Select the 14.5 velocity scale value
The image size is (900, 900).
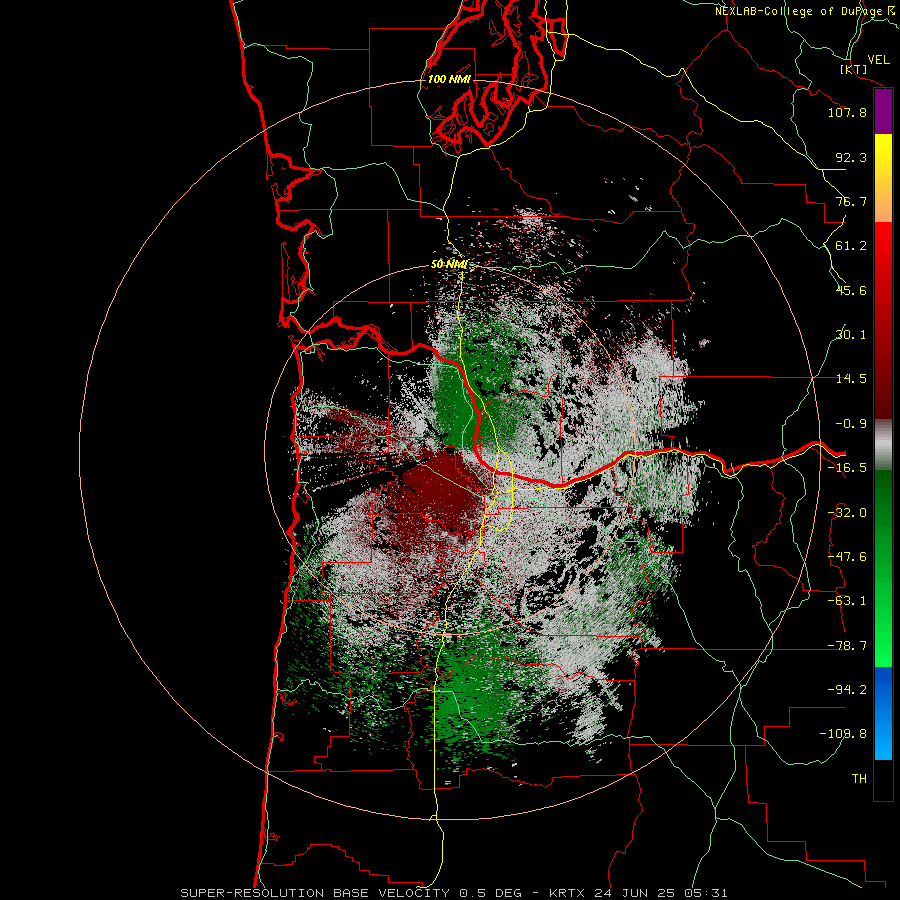pos(851,379)
